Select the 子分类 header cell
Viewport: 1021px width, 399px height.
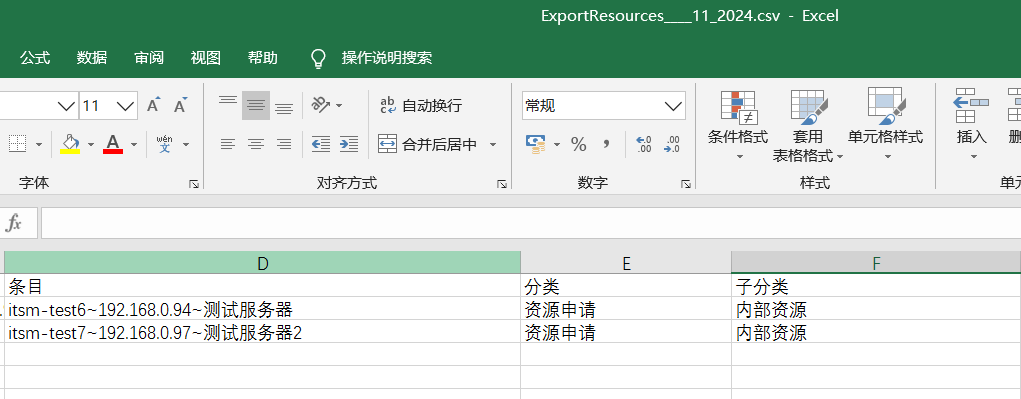(876, 286)
